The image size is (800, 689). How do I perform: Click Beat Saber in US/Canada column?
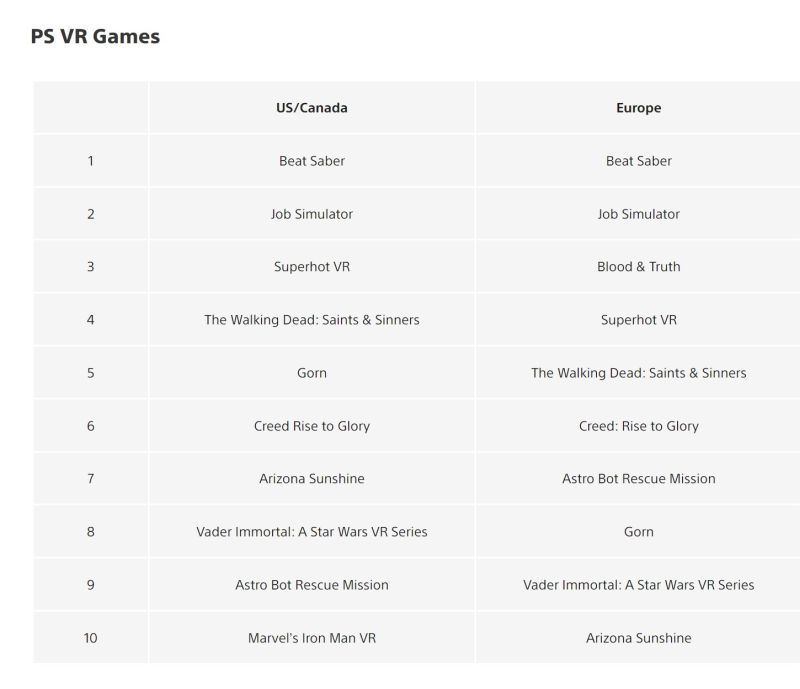[312, 161]
